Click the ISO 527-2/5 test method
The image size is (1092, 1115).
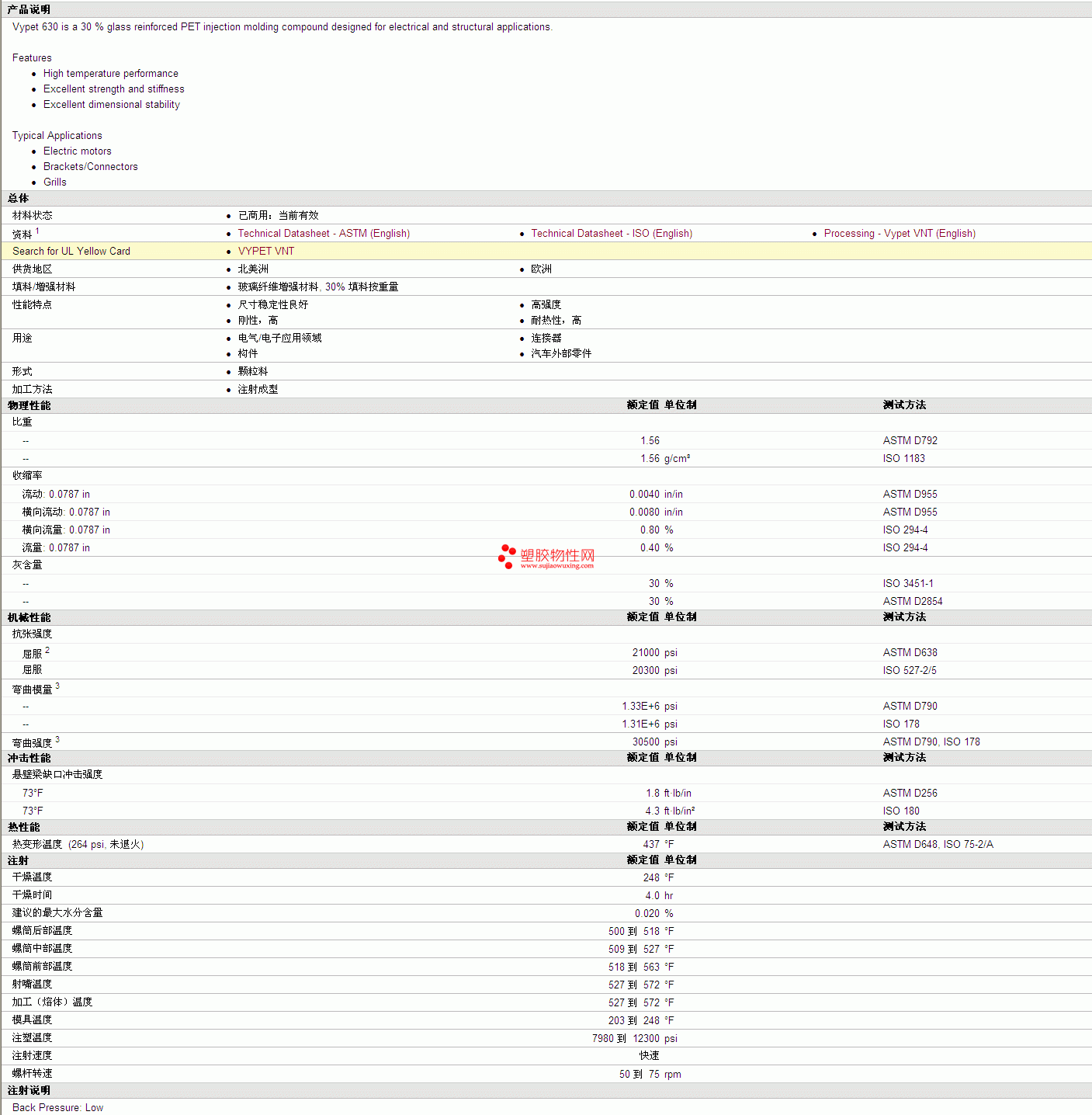click(910, 671)
